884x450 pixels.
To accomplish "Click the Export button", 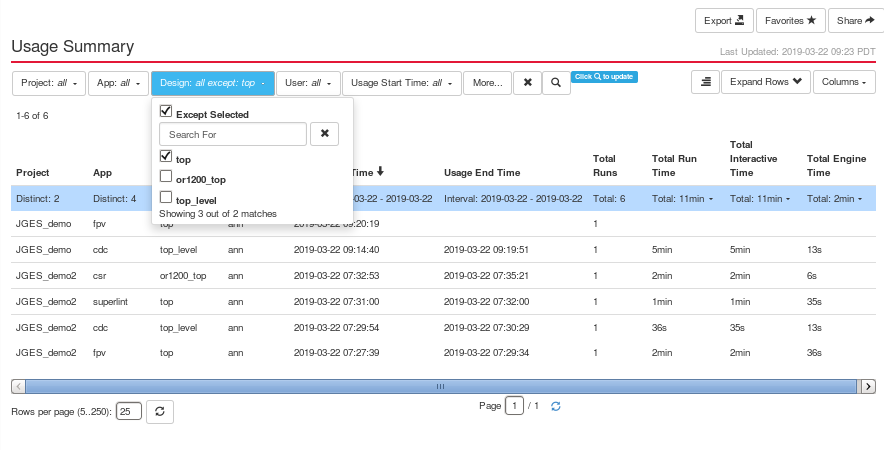I will (724, 21).
